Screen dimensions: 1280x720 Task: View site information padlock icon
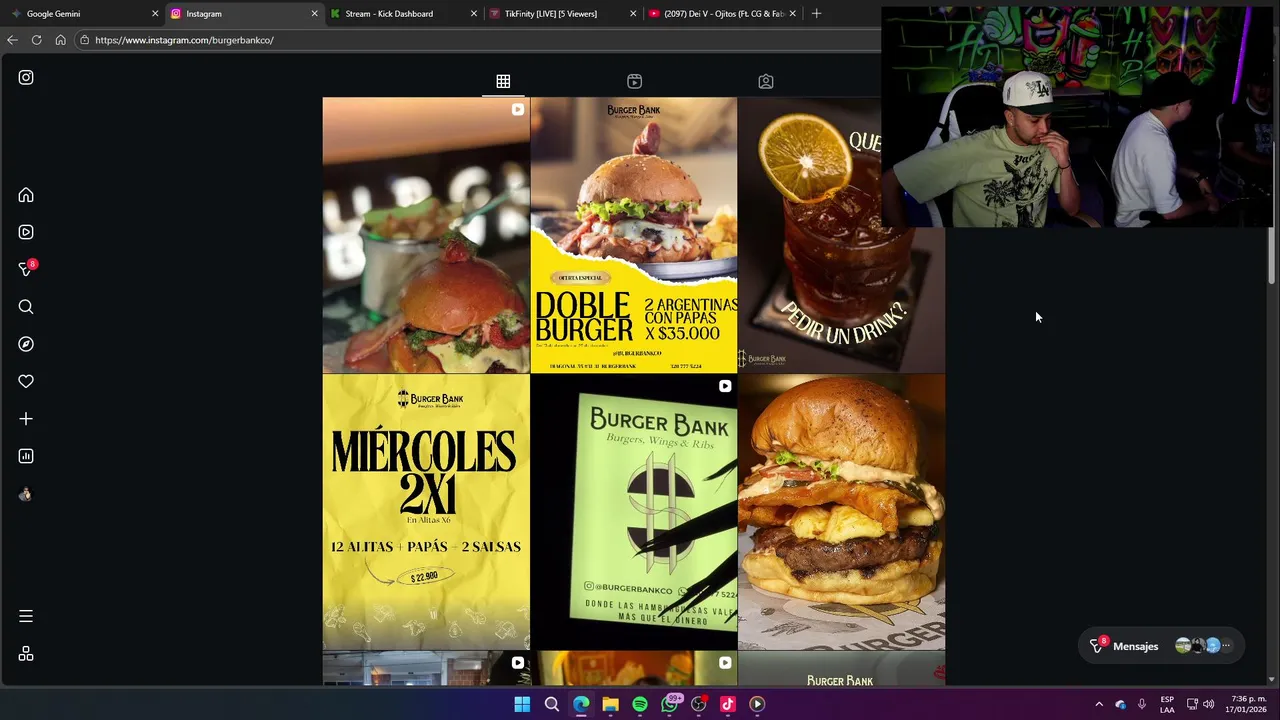pos(85,40)
